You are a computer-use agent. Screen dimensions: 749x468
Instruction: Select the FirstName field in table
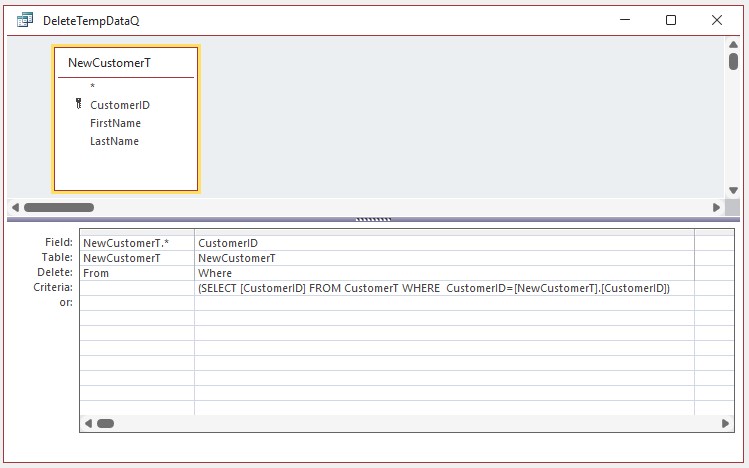coord(115,123)
